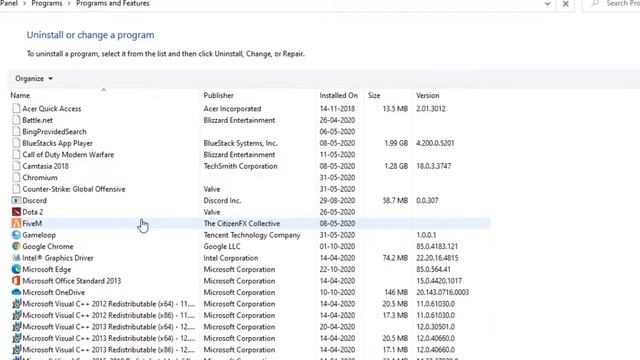Click the Dota 2 red icon

point(16,212)
